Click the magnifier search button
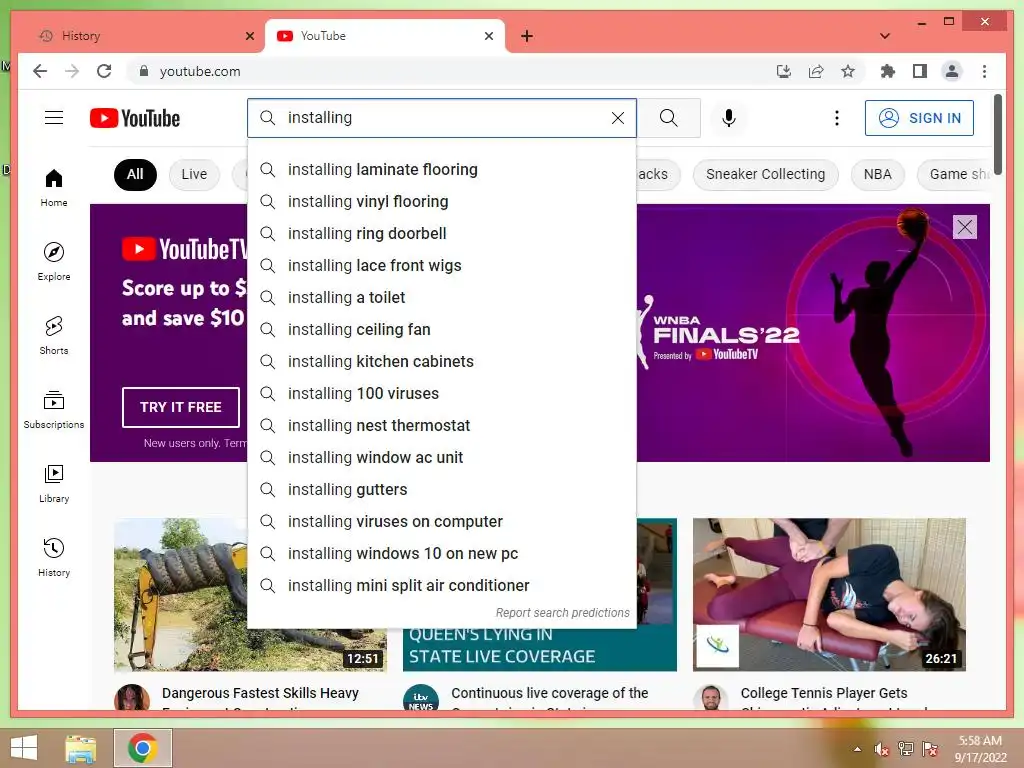 [x=669, y=118]
